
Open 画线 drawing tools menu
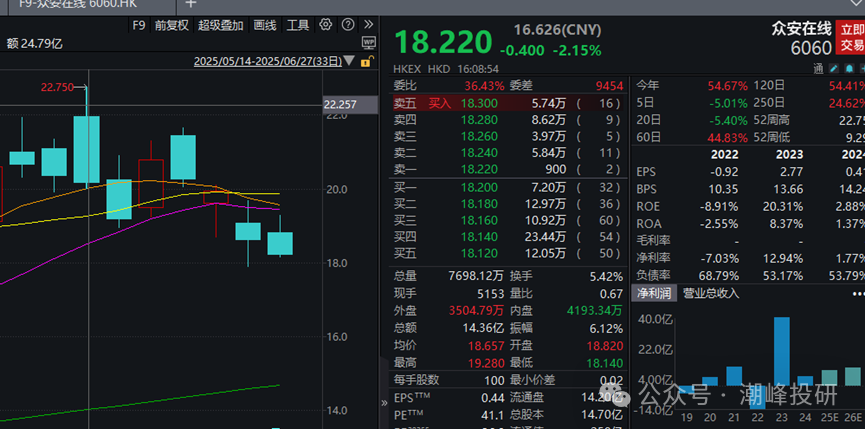pos(265,25)
